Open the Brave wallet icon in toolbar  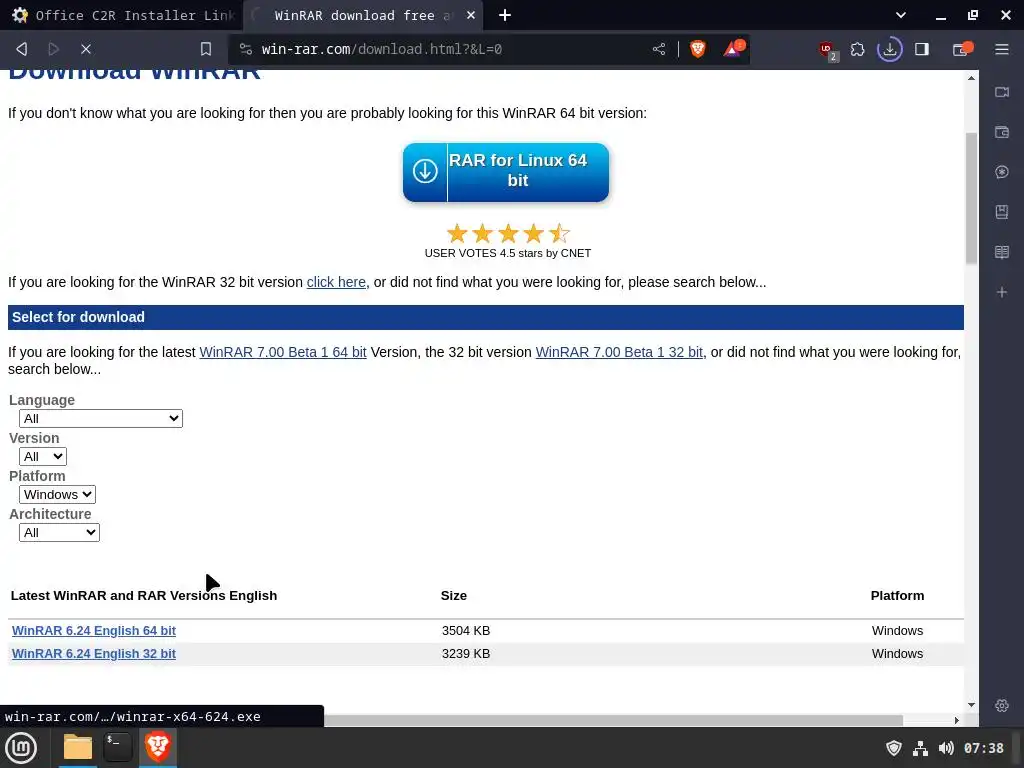pos(962,49)
